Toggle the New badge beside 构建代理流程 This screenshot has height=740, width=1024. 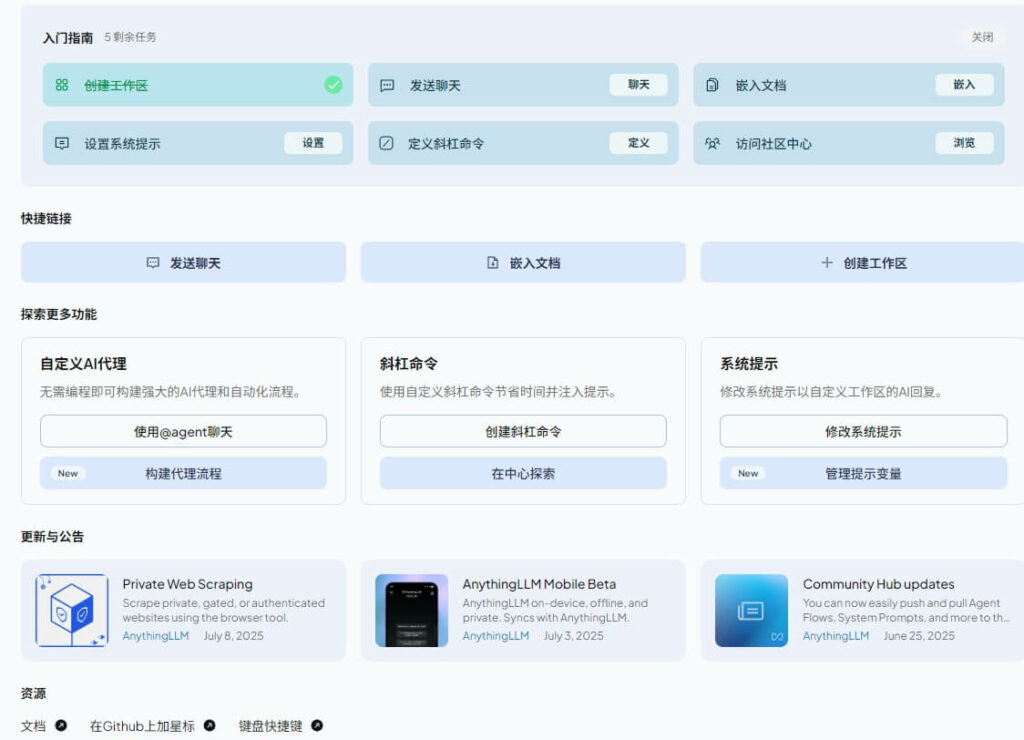coord(67,473)
